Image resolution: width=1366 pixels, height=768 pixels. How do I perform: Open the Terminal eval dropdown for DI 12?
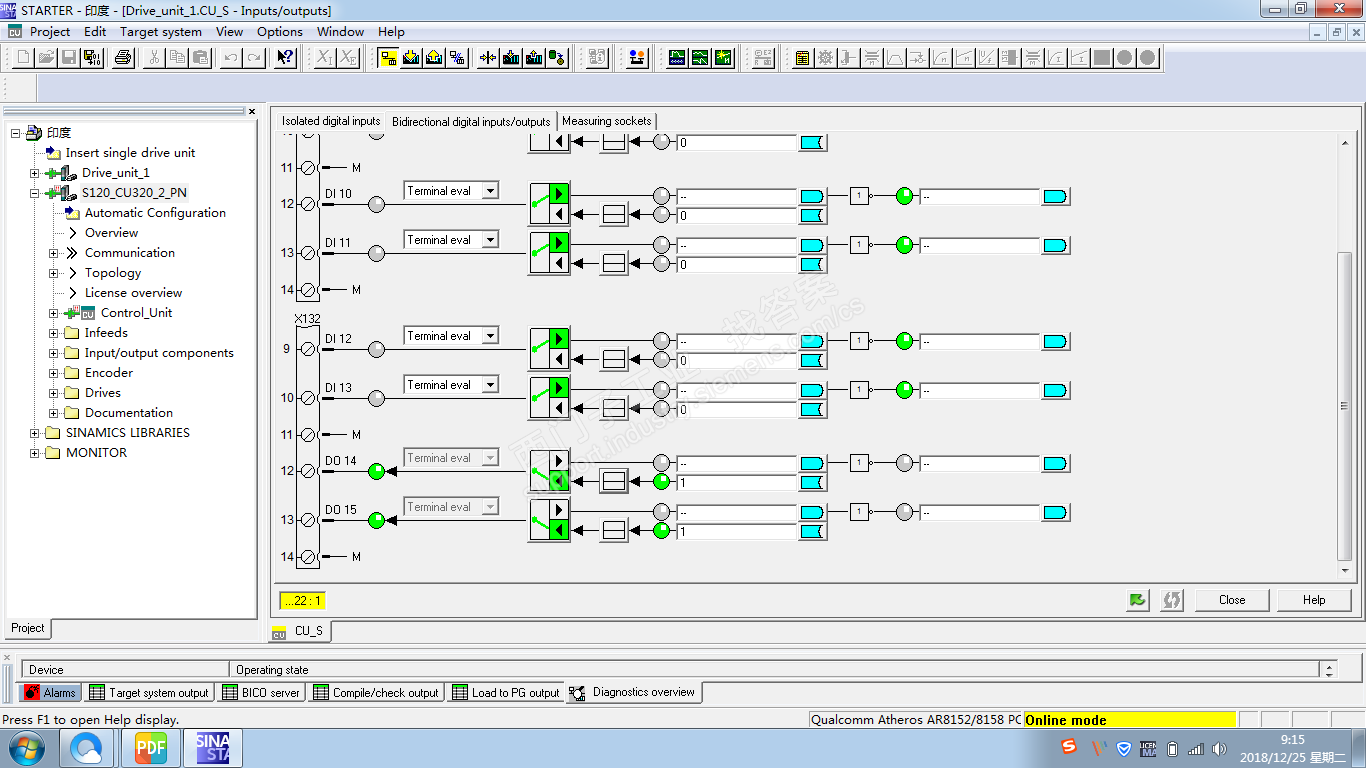(x=490, y=336)
